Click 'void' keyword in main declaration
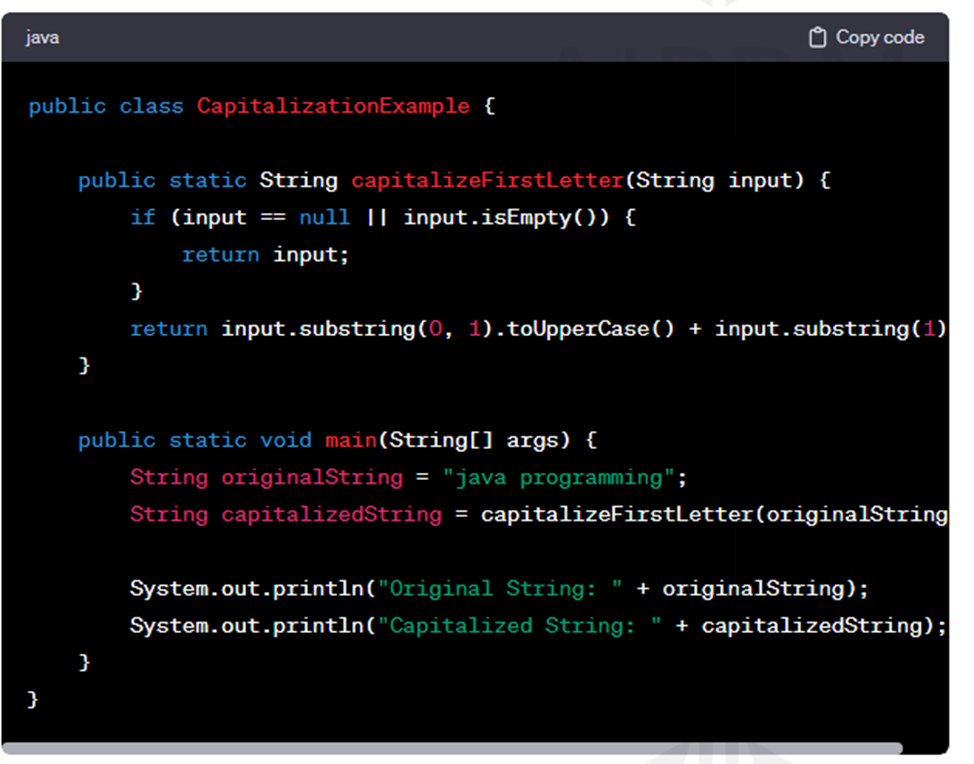974x764 pixels. point(286,440)
